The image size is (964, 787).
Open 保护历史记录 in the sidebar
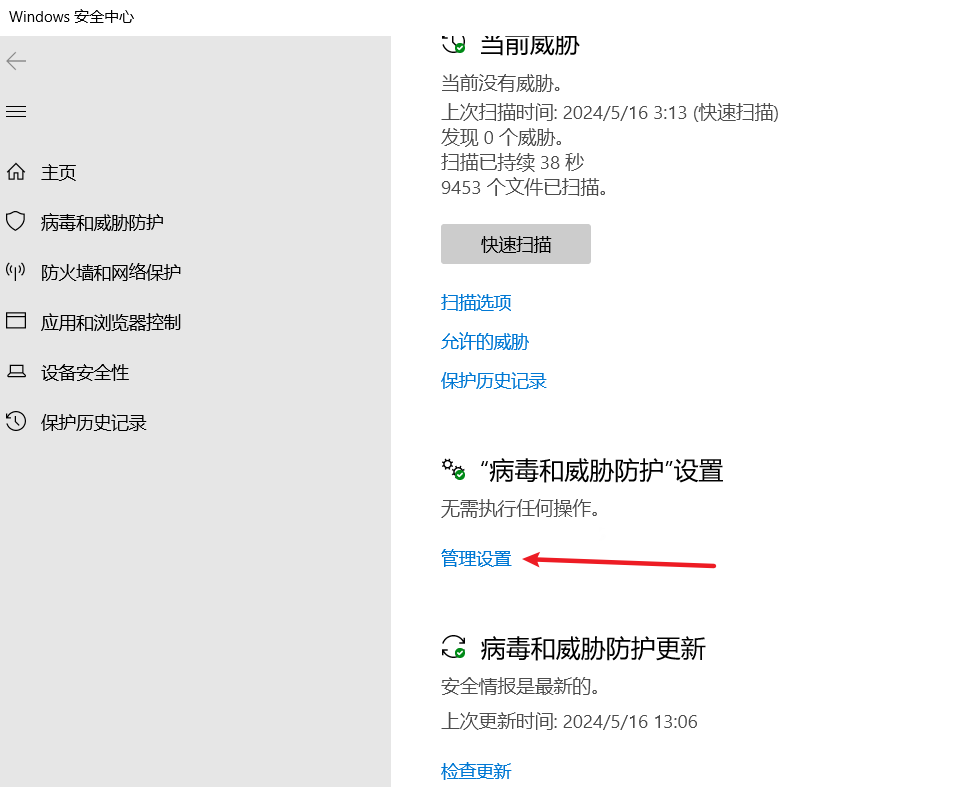93,422
